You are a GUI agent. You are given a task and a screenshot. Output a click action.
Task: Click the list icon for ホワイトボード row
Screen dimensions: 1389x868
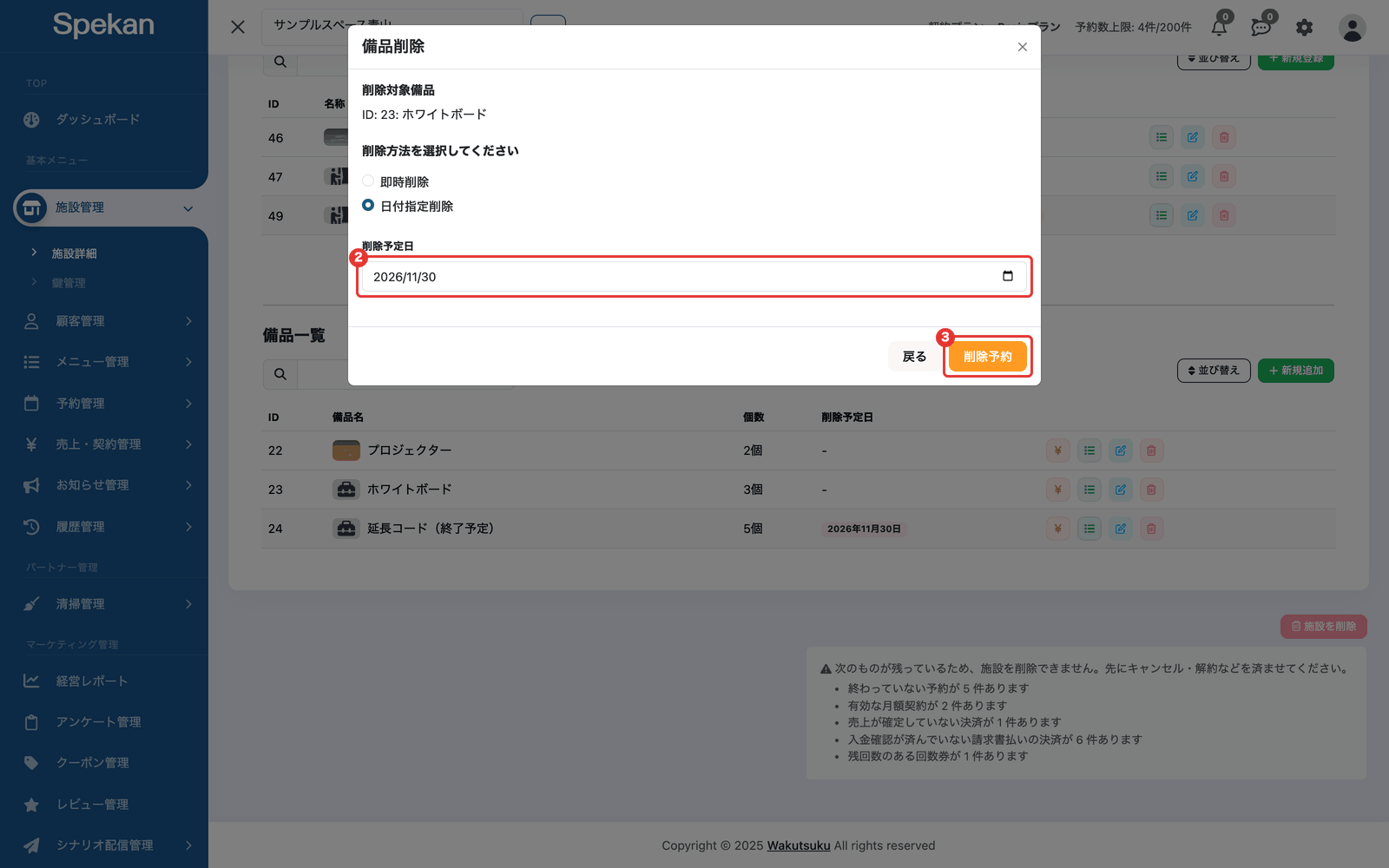[1089, 490]
